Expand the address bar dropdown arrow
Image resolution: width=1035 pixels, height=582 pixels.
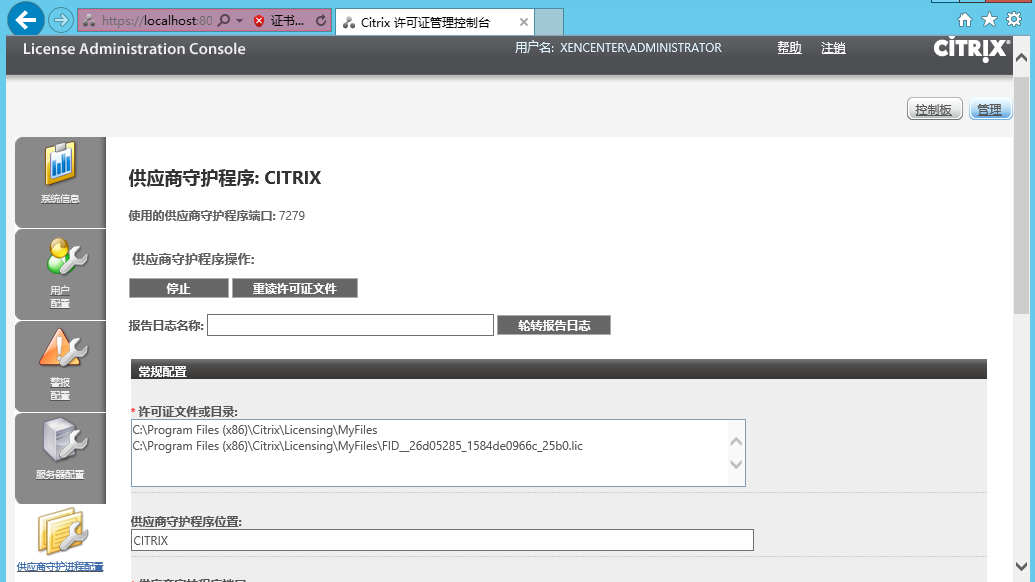click(x=240, y=20)
